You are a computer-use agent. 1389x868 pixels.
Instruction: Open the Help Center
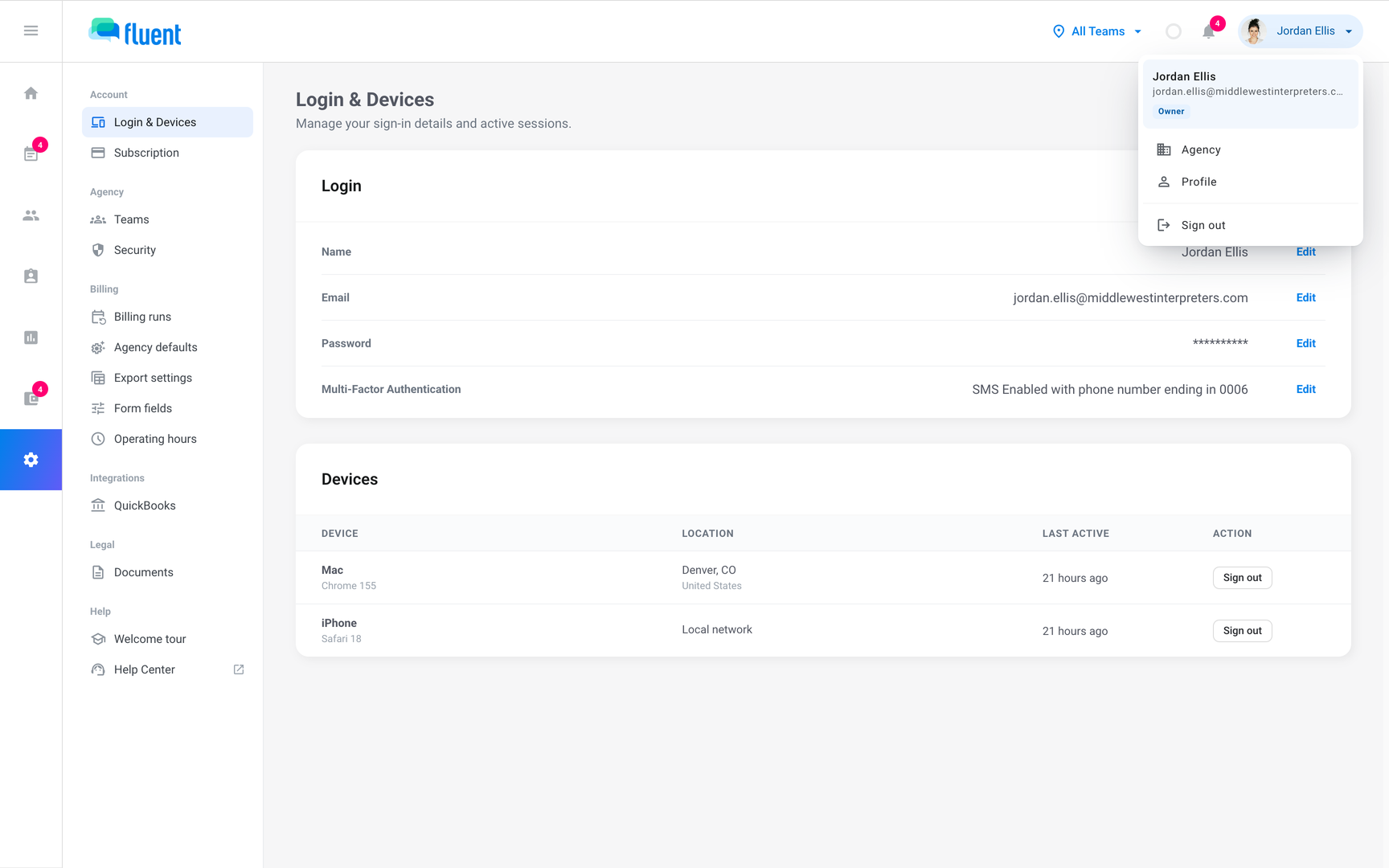point(167,669)
